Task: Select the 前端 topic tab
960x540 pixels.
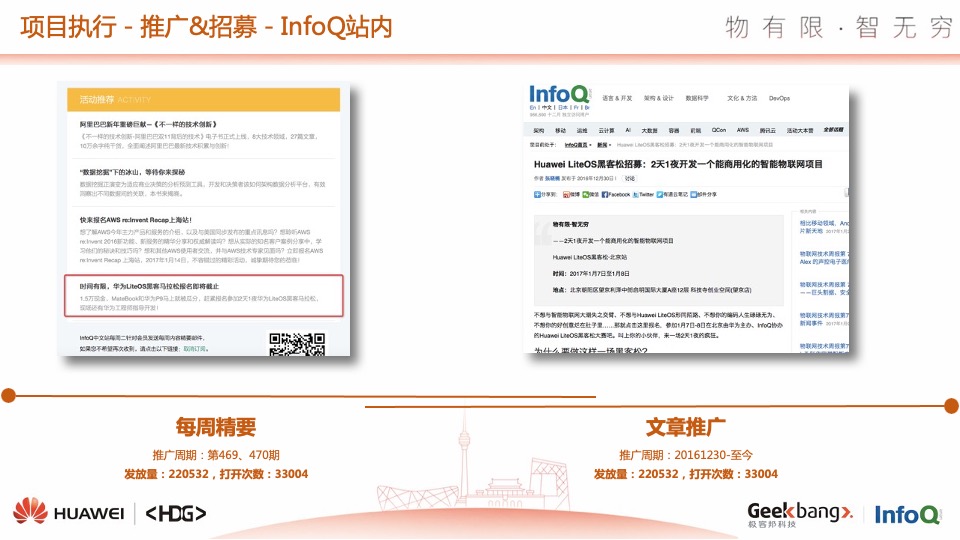Action: click(696, 130)
